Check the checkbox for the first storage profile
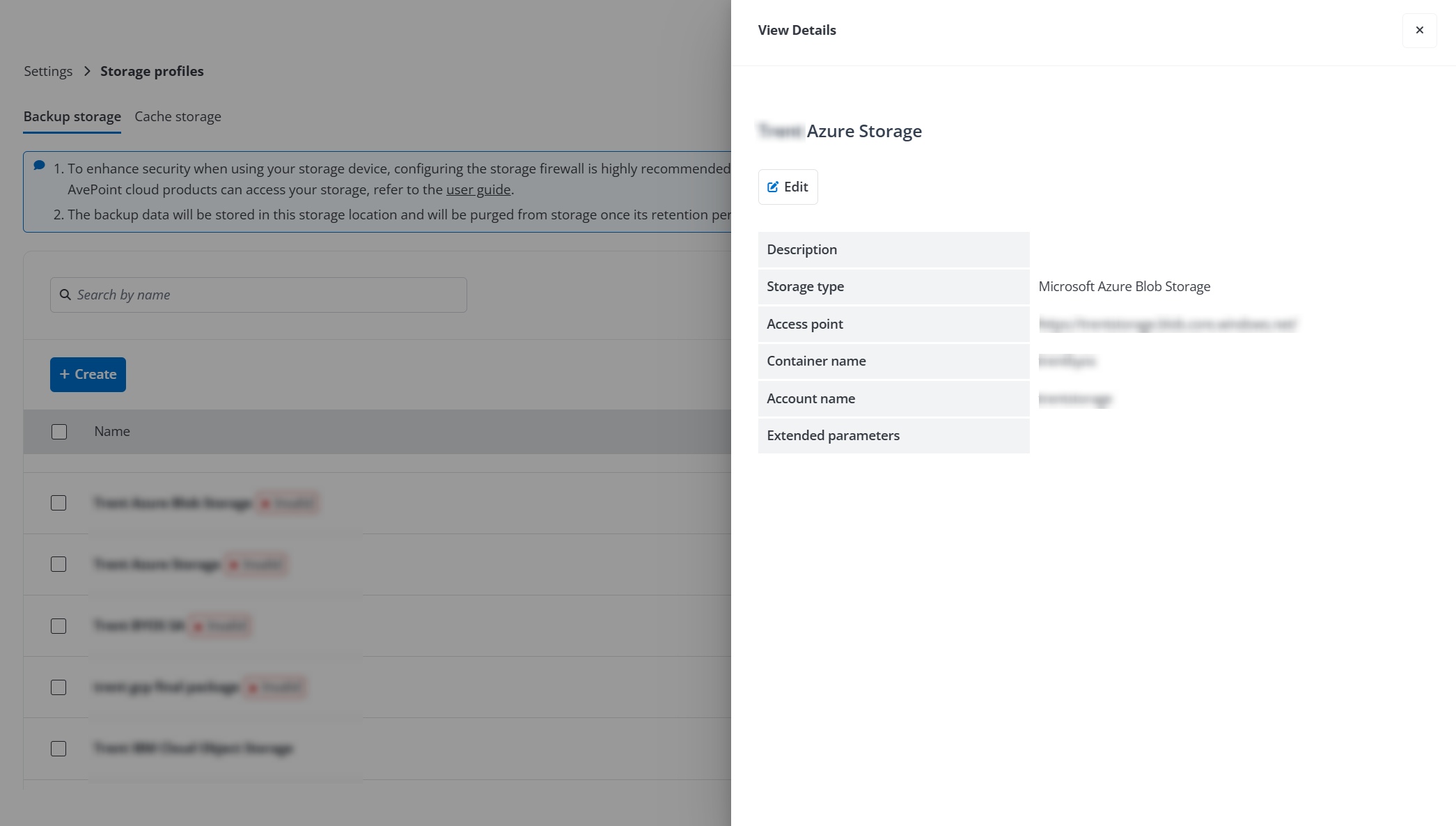This screenshot has height=826, width=1456. pyautogui.click(x=58, y=502)
